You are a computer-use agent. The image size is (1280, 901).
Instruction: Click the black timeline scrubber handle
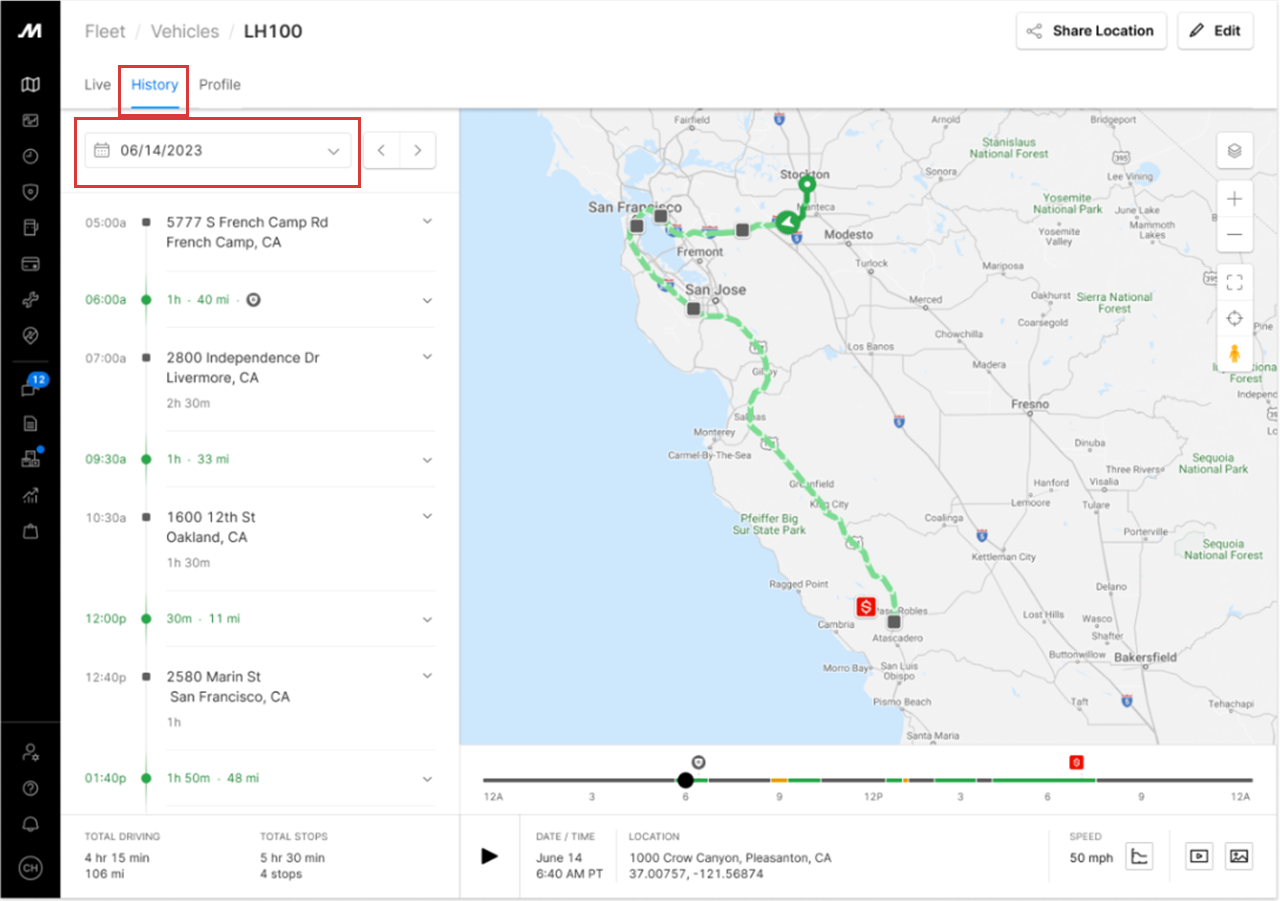685,780
